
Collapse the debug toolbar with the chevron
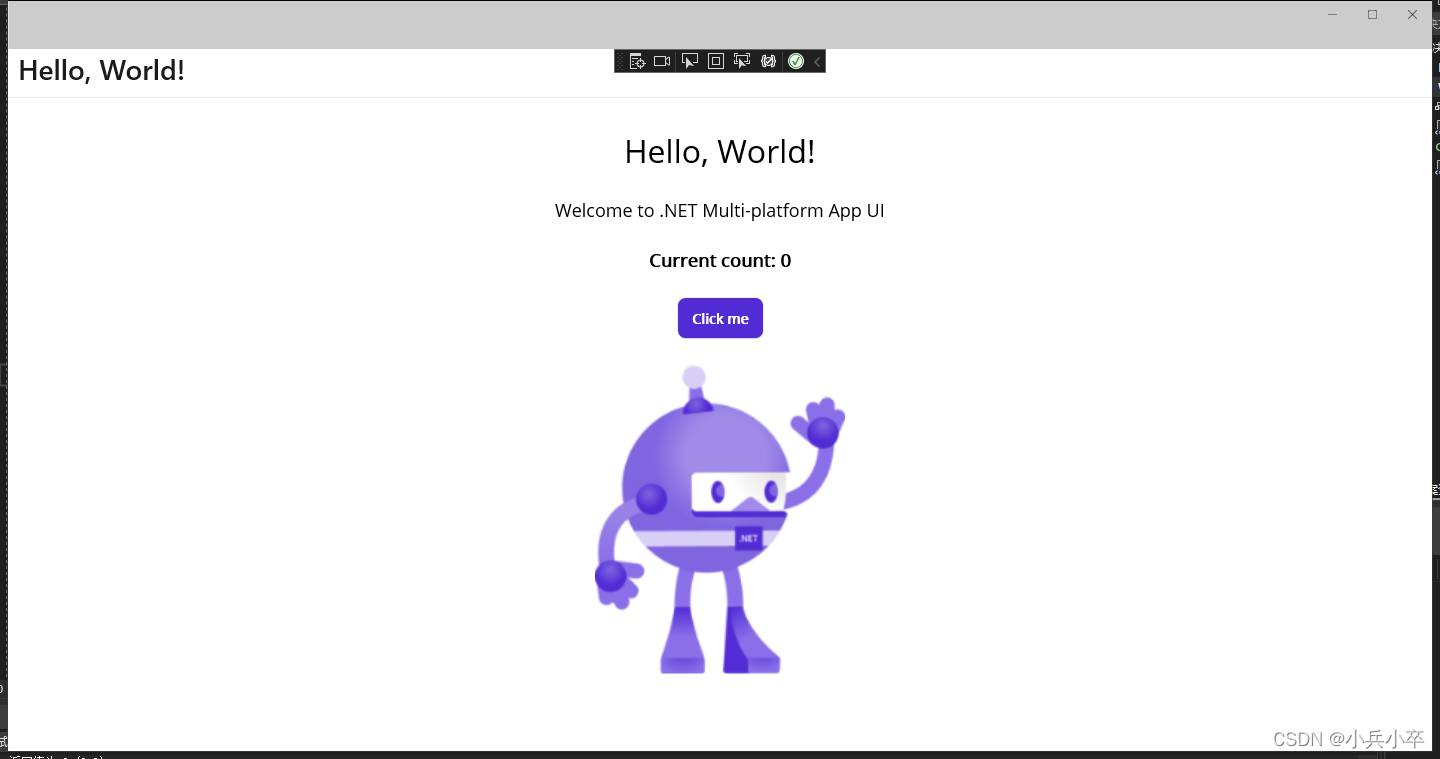[817, 61]
